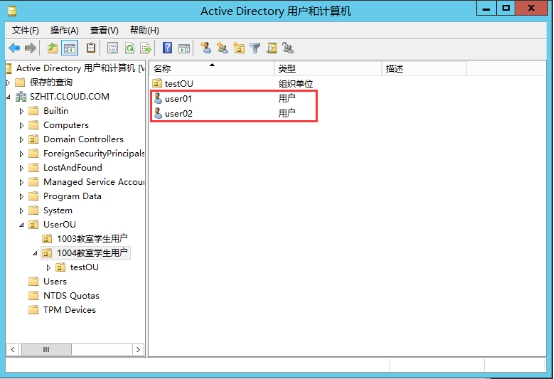
Task: Click the tree pane horizontal scroll thumb
Action: point(46,349)
